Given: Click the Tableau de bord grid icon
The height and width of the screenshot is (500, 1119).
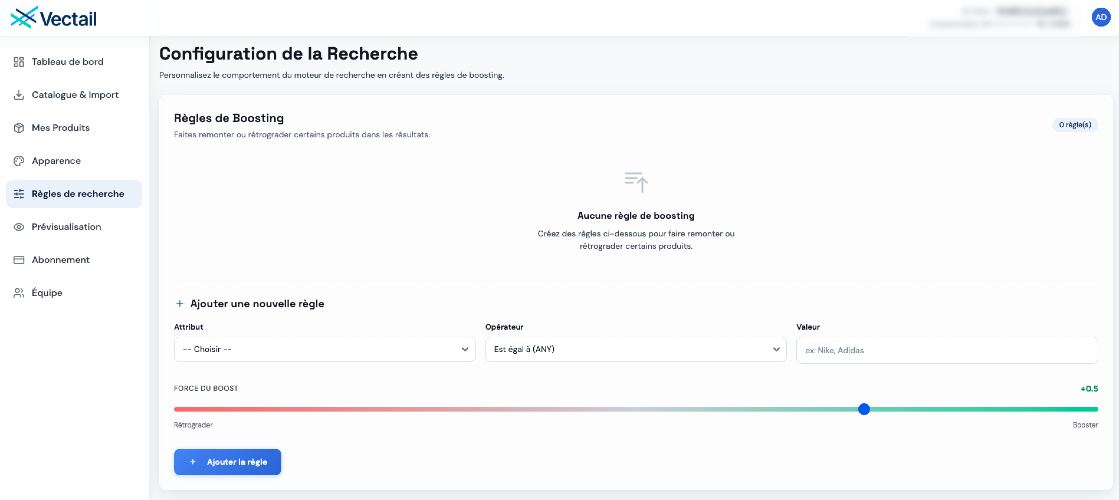Looking at the screenshot, I should (x=19, y=62).
